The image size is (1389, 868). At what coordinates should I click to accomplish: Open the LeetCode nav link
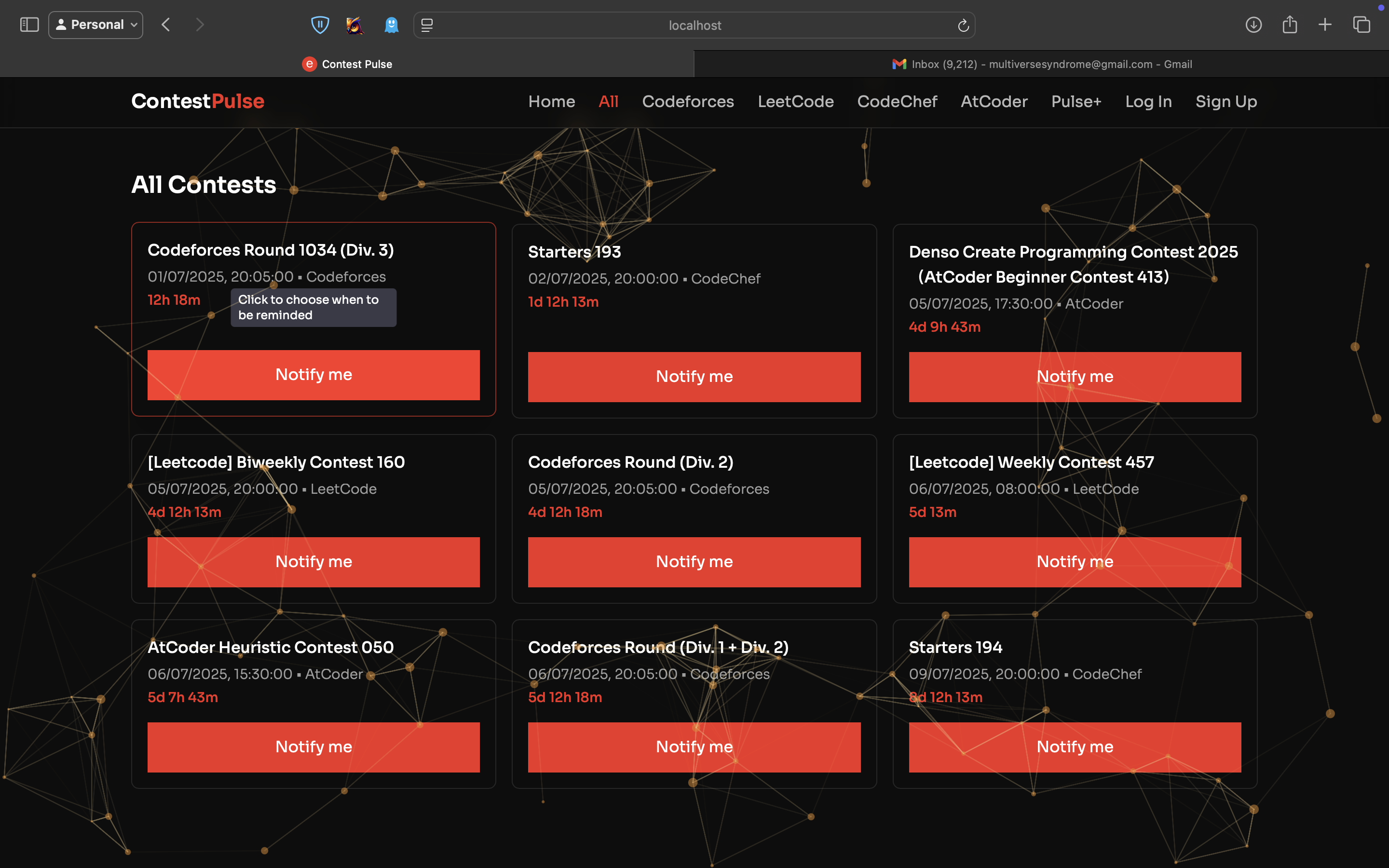pos(795,102)
